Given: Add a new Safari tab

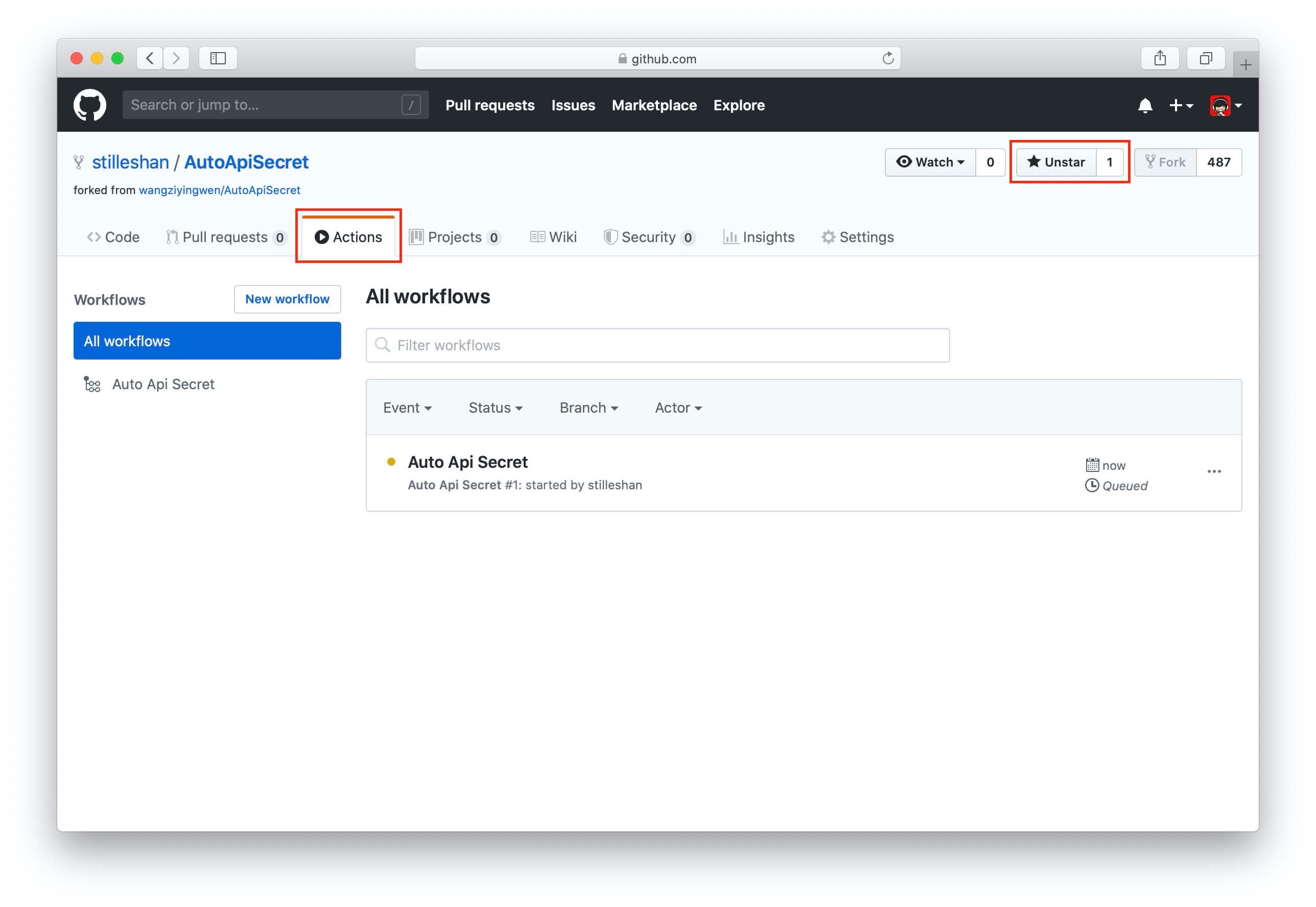Looking at the screenshot, I should click(1246, 65).
